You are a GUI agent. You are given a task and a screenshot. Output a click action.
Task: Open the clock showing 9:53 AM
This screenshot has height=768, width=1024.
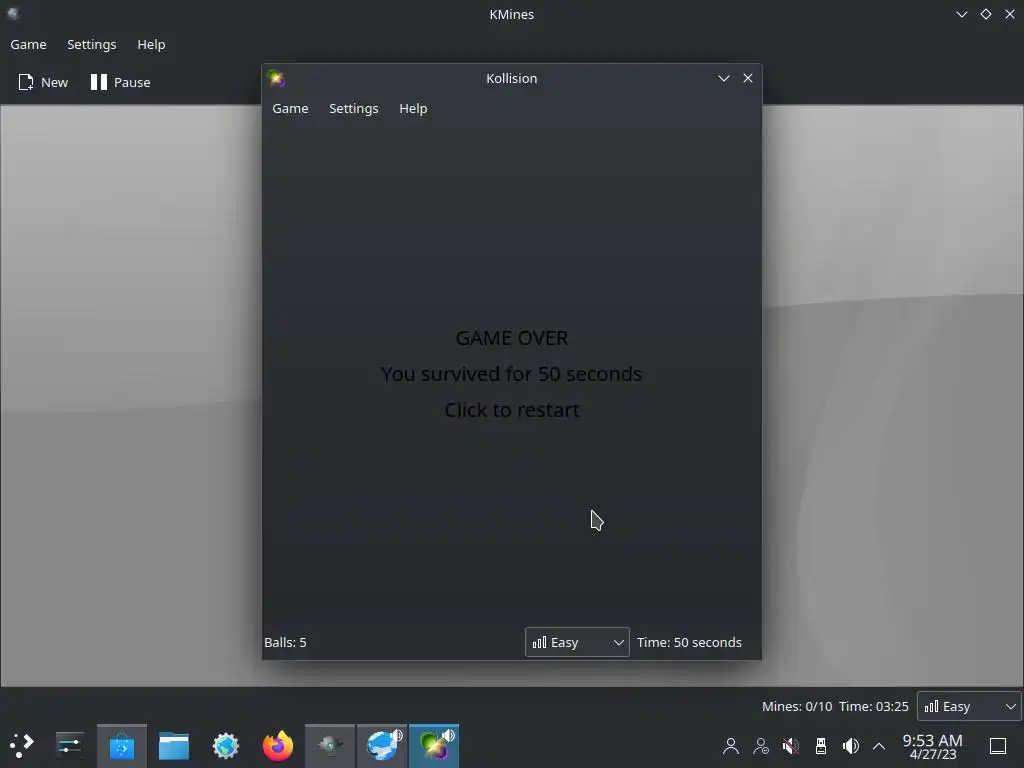click(933, 746)
